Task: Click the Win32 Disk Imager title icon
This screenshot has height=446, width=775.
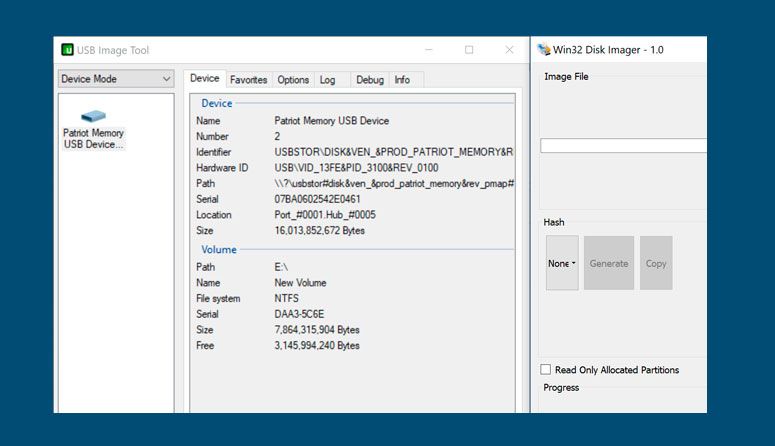Action: click(544, 49)
